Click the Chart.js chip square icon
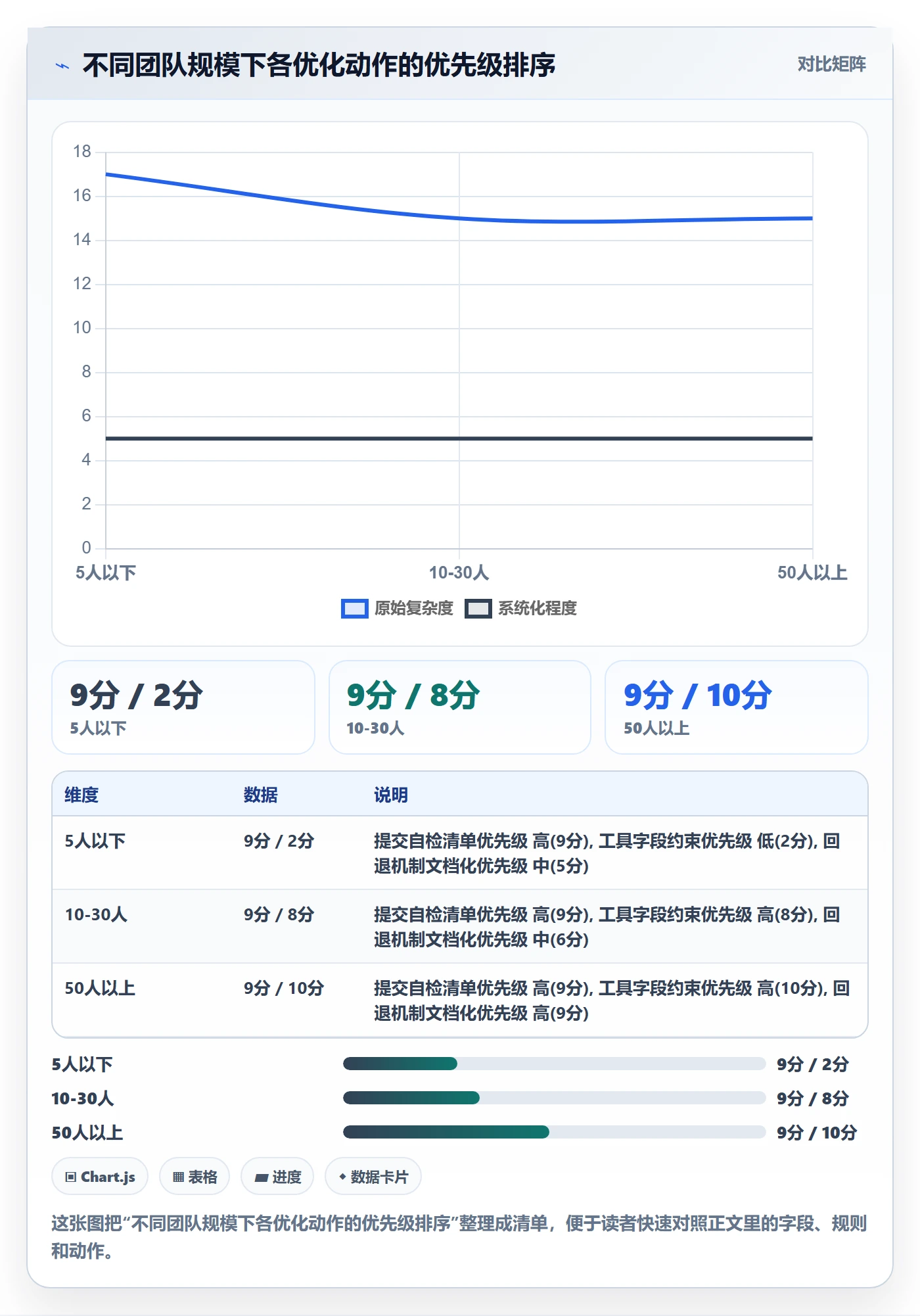Image resolution: width=920 pixels, height=1316 pixels. coord(70,1177)
